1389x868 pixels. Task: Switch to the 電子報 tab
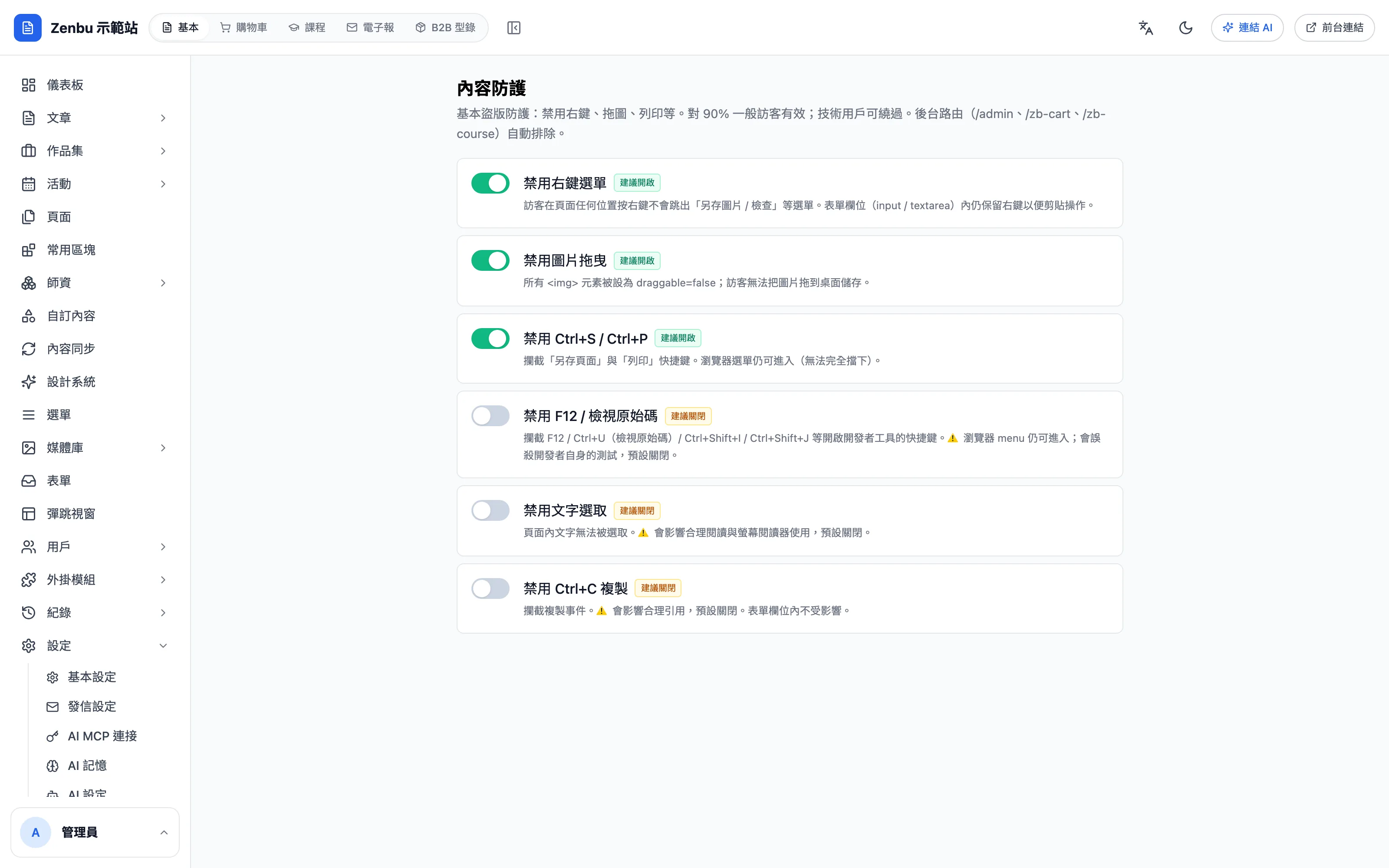(370, 27)
